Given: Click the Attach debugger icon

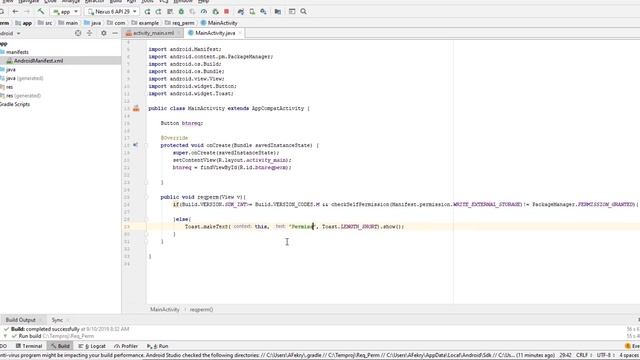Looking at the screenshot, I should (x=215, y=11).
